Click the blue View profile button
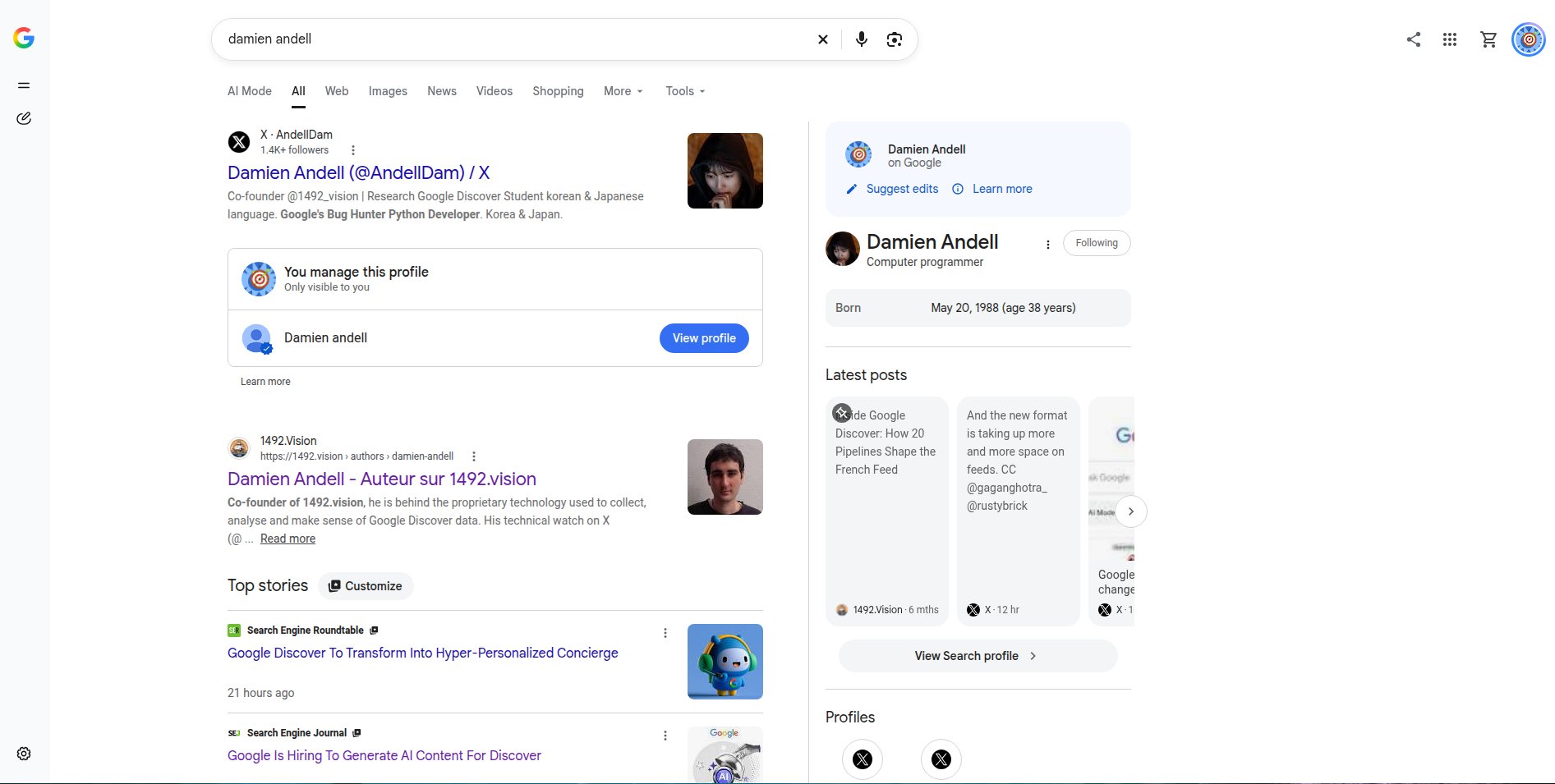The image size is (1555, 784). (x=704, y=338)
